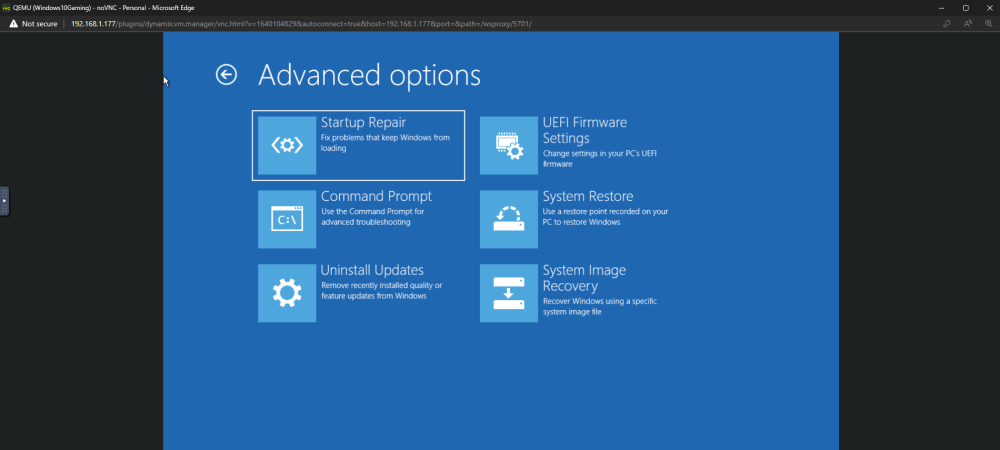This screenshot has width=1000, height=450.
Task: Click the Command Prompt C:\ icon
Action: (287, 219)
